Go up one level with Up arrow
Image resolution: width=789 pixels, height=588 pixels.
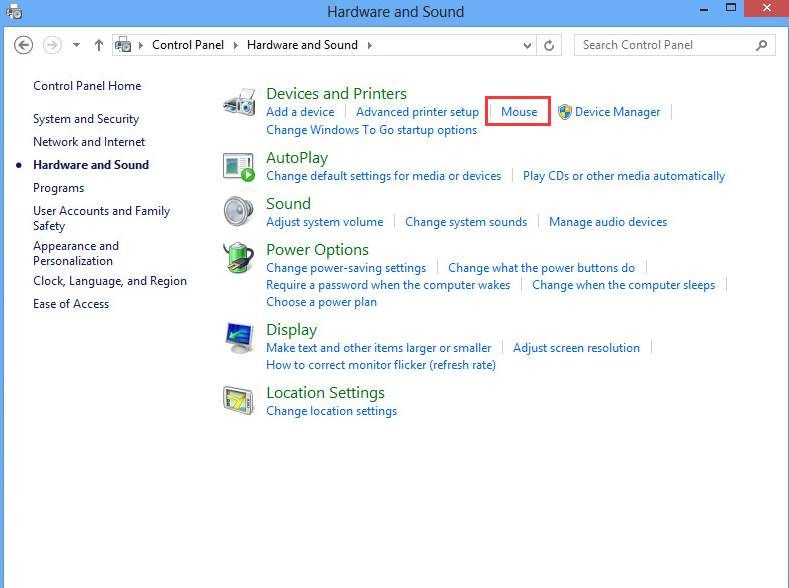[x=99, y=45]
